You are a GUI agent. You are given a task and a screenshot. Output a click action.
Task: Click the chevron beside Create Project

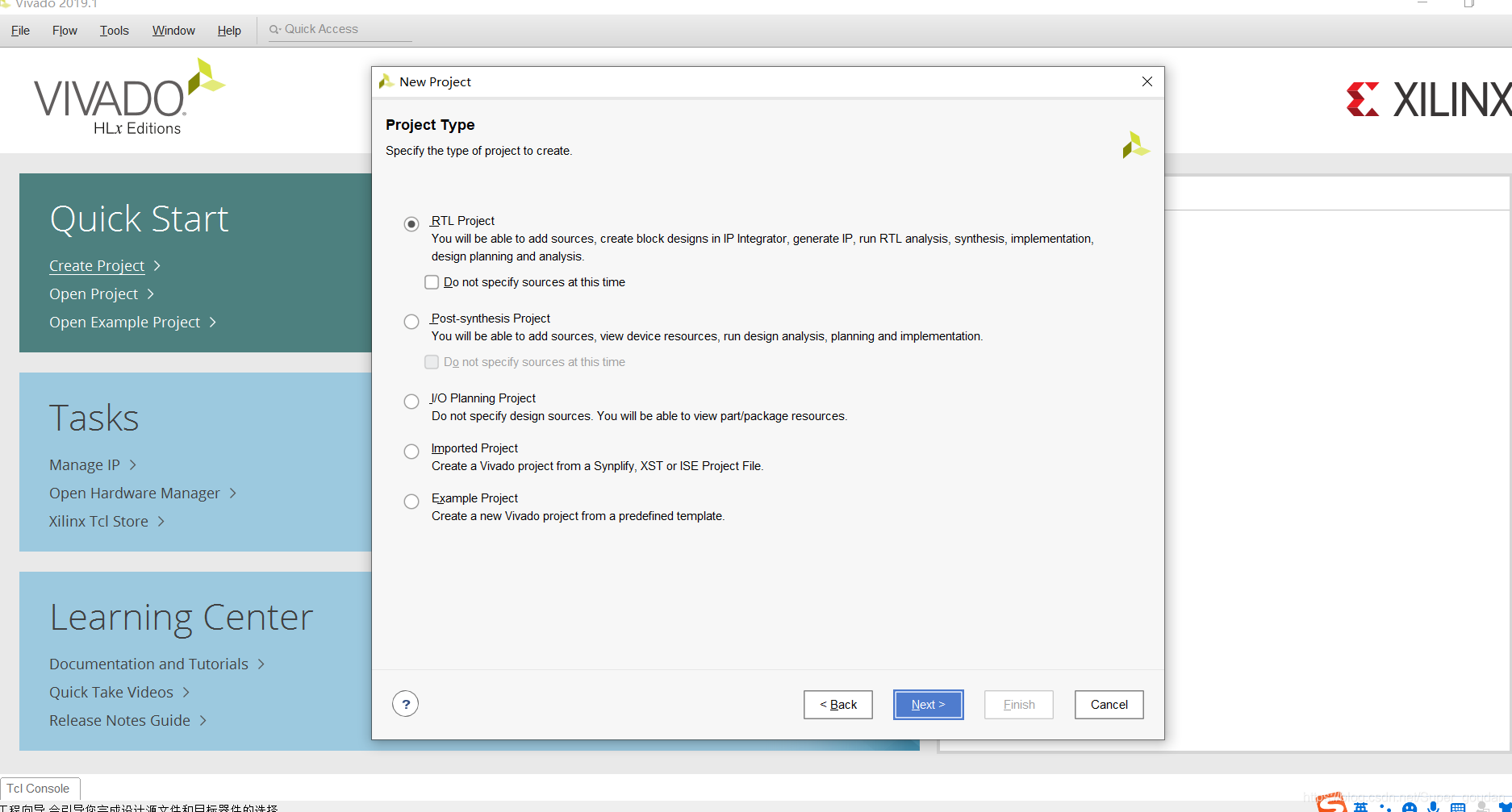coord(157,266)
